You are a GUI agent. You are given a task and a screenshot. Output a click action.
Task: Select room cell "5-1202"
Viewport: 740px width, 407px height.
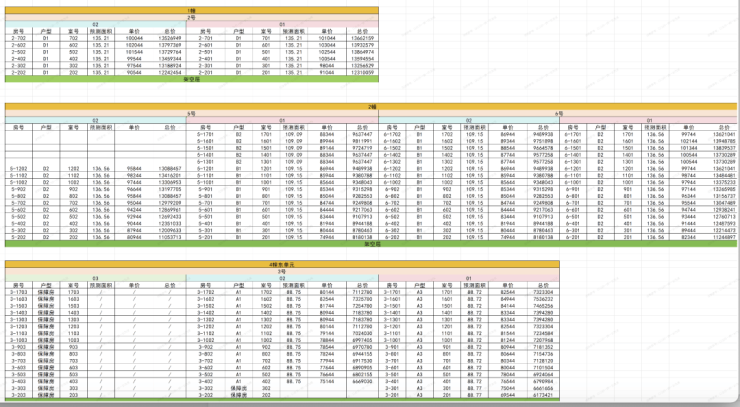(19, 169)
